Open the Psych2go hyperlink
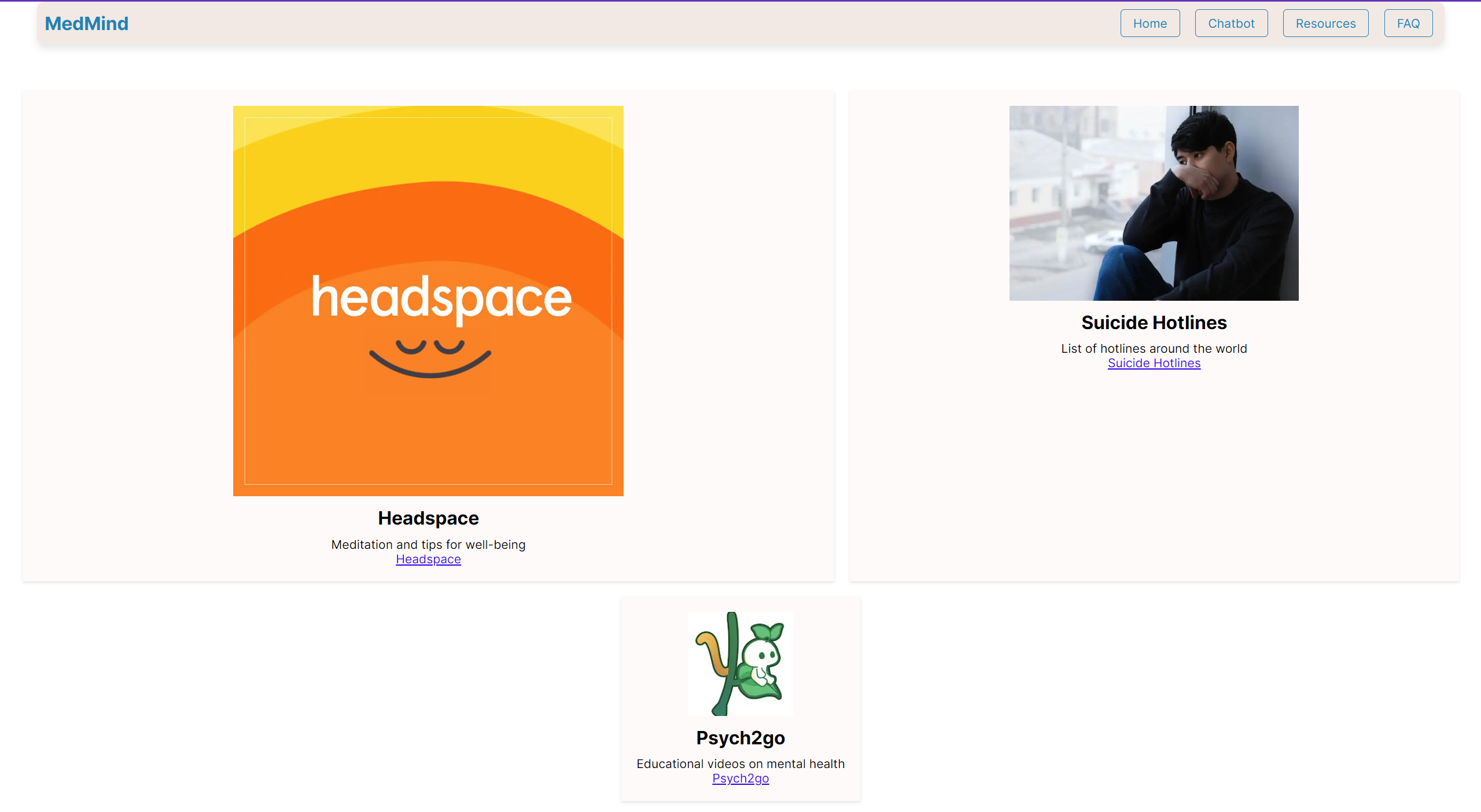The width and height of the screenshot is (1481, 812). point(740,778)
